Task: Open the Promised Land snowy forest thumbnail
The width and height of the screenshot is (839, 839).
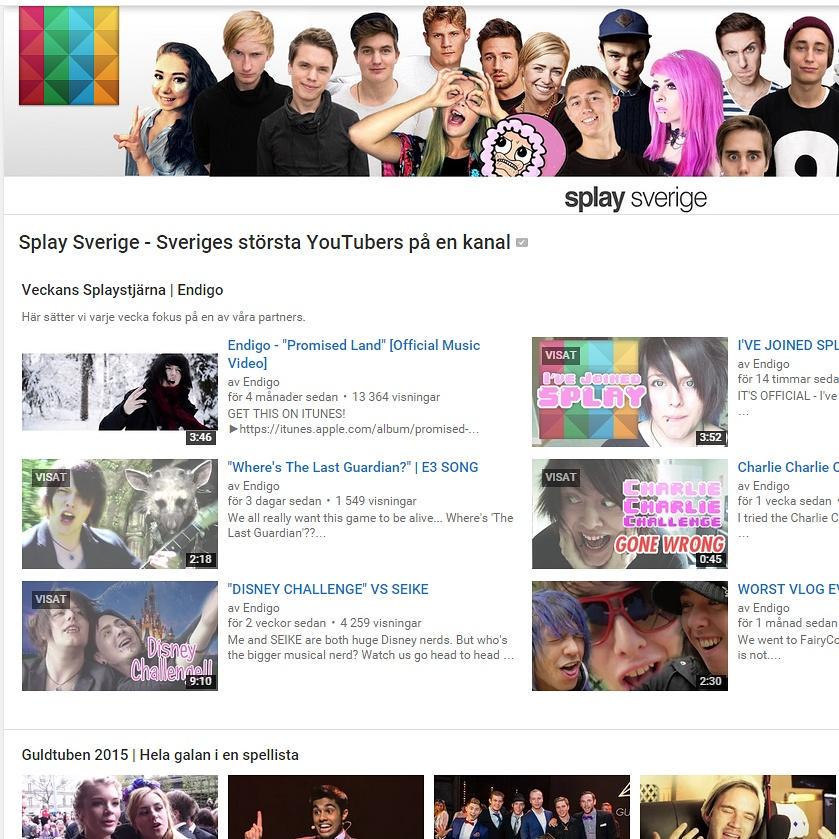Action: [x=120, y=392]
